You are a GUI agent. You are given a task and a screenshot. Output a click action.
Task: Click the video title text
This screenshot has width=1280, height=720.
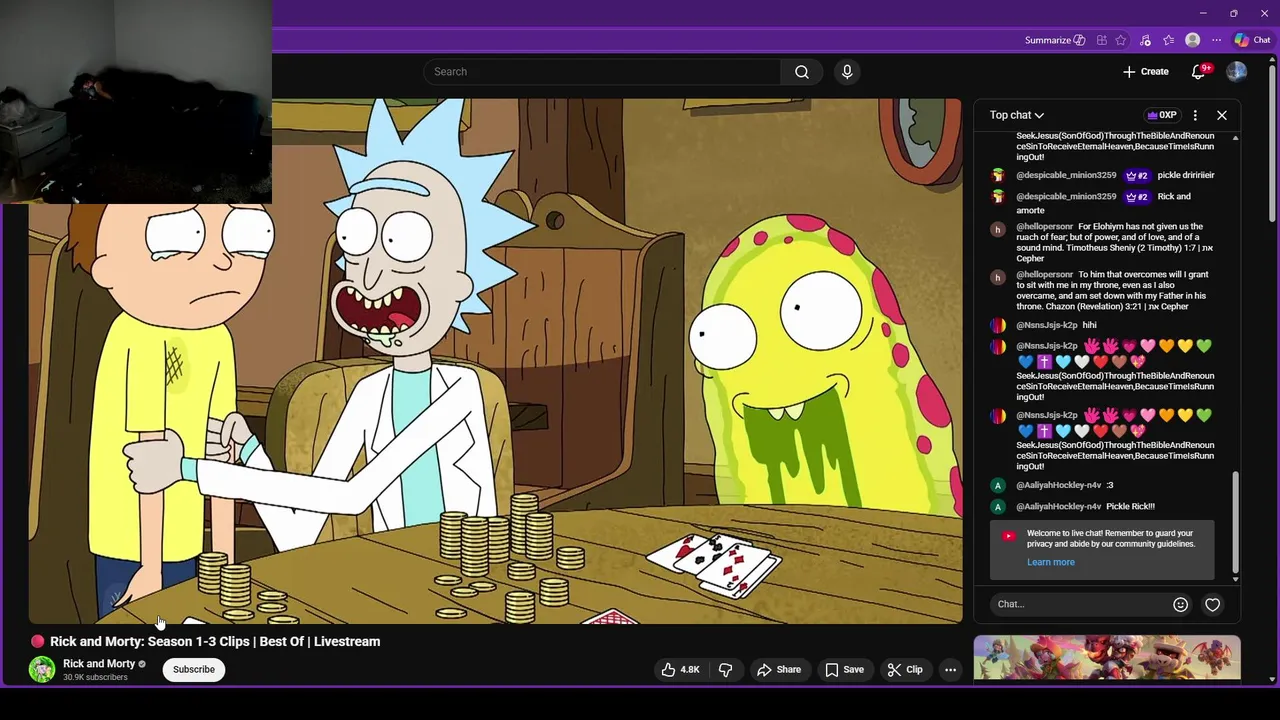(215, 641)
